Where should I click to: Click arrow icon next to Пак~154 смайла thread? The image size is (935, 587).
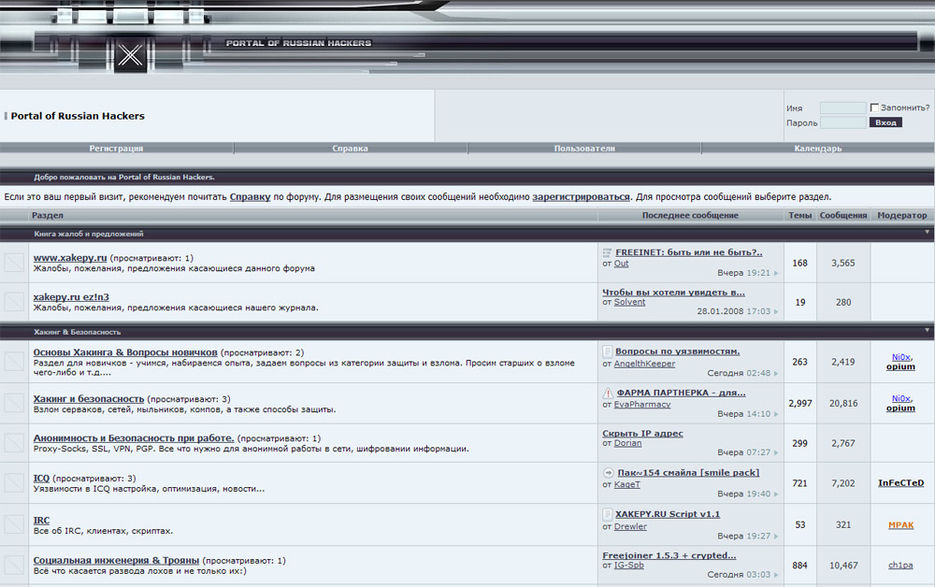[608, 472]
